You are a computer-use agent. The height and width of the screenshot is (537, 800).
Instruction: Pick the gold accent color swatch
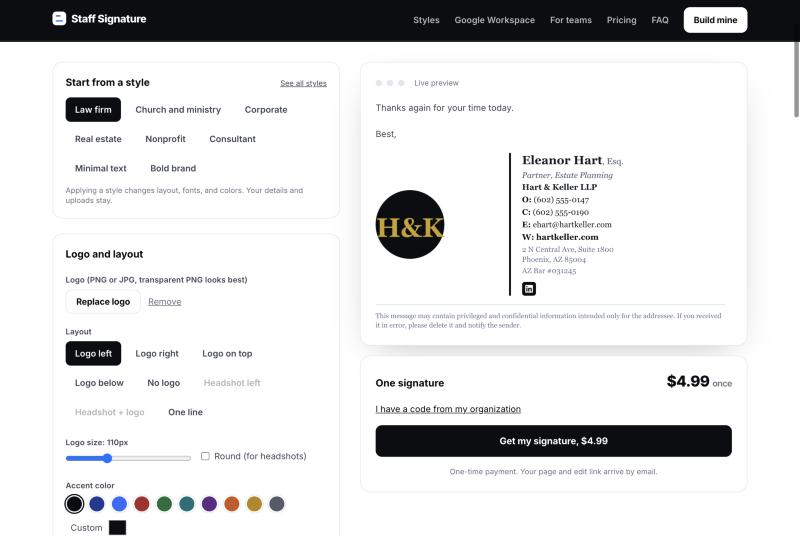tap(254, 504)
